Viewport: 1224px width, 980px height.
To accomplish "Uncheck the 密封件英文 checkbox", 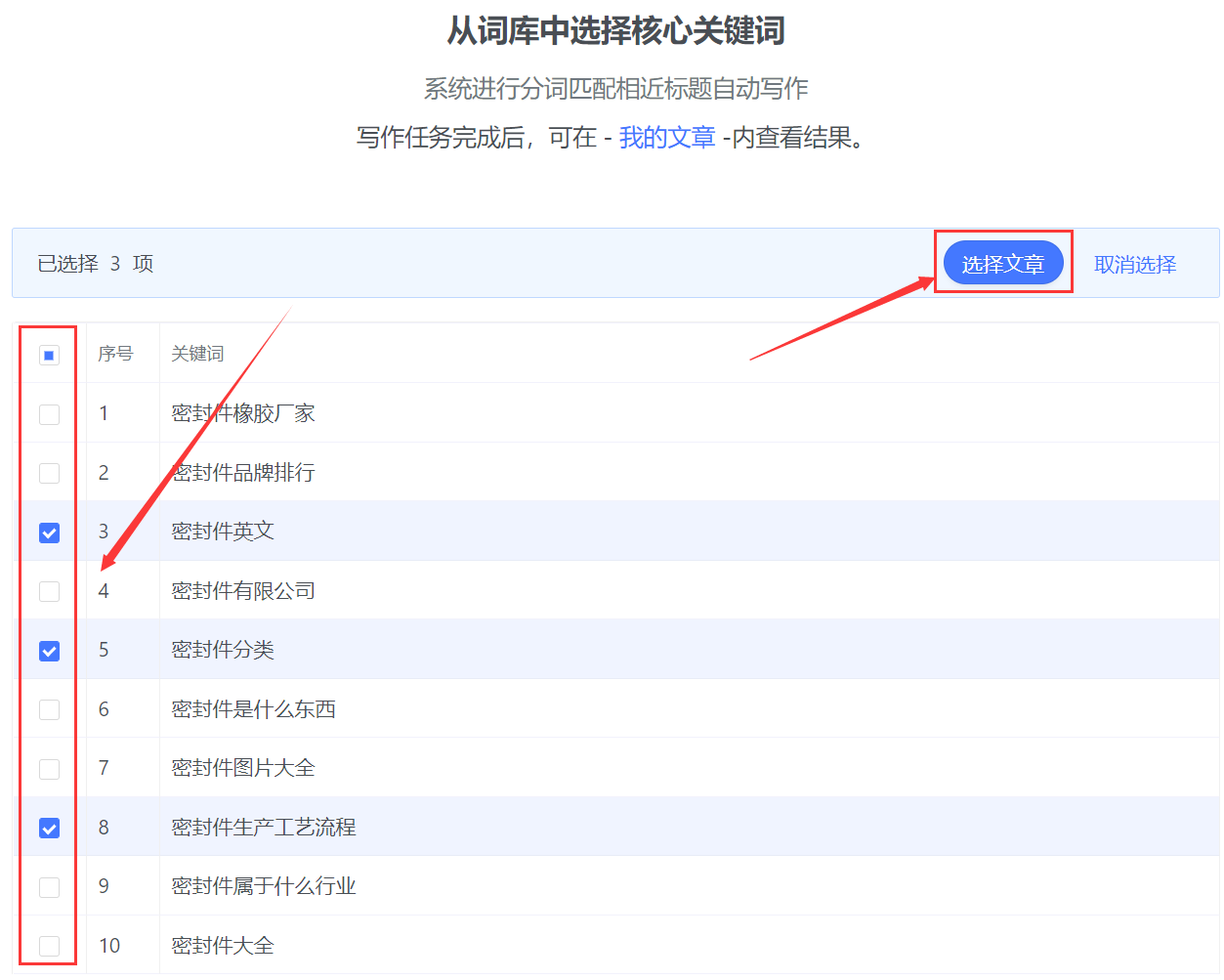I will 49,533.
